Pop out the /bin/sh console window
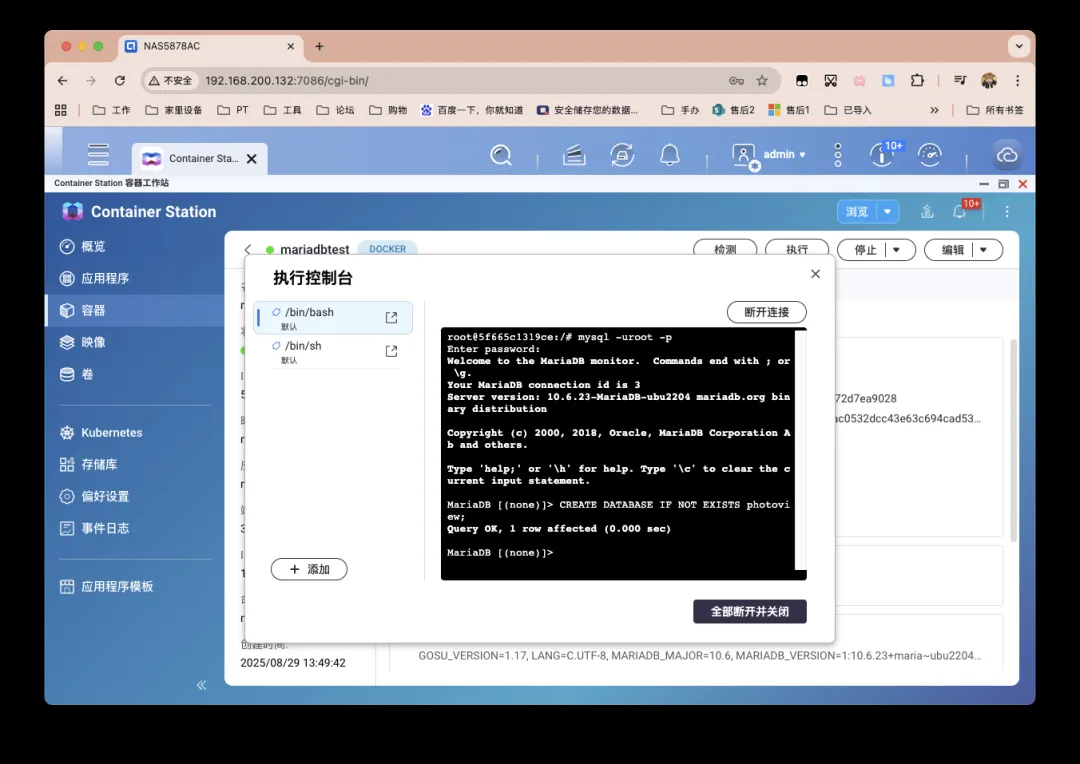 coord(391,351)
